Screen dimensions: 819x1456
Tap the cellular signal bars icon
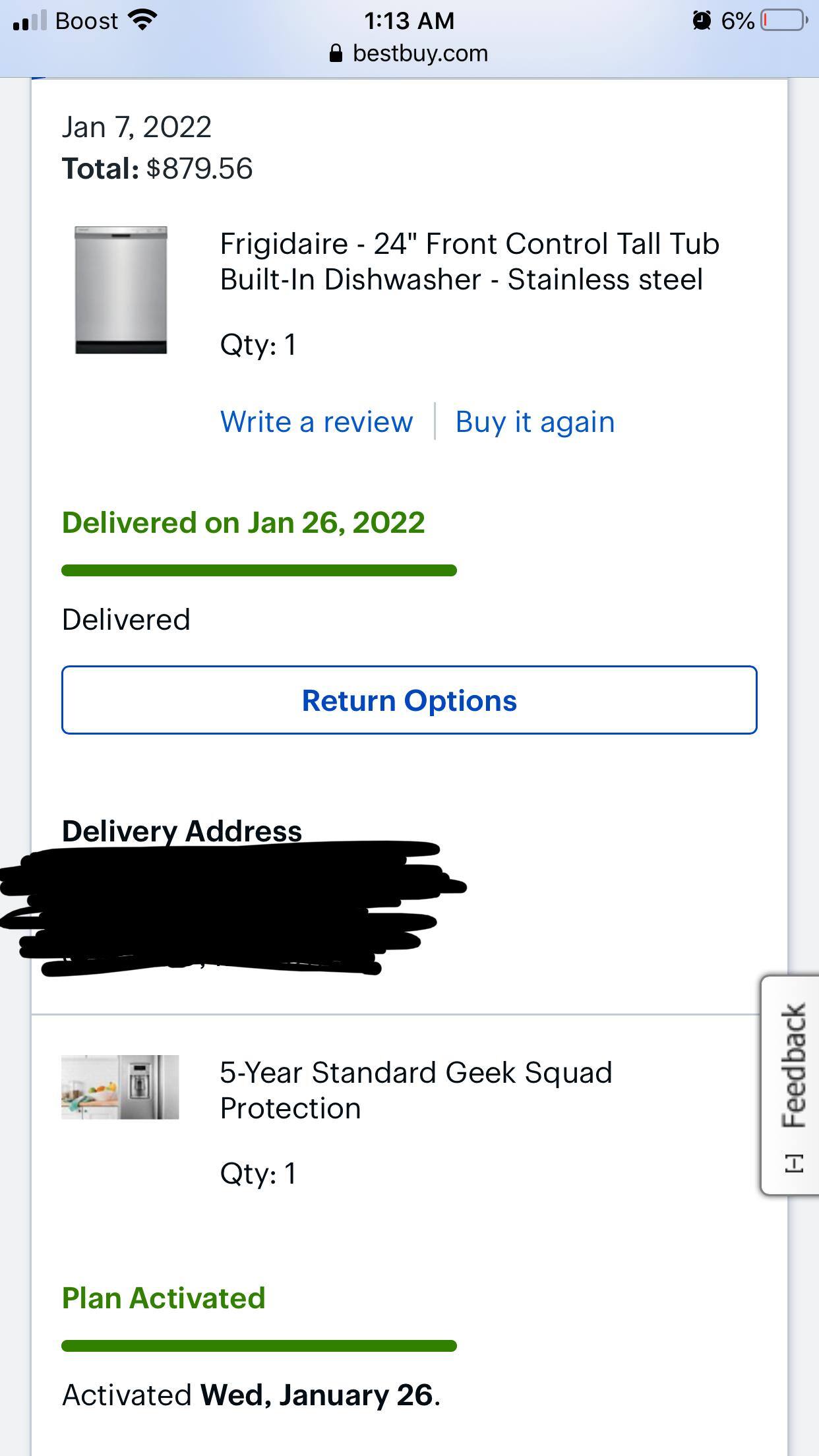click(30, 21)
